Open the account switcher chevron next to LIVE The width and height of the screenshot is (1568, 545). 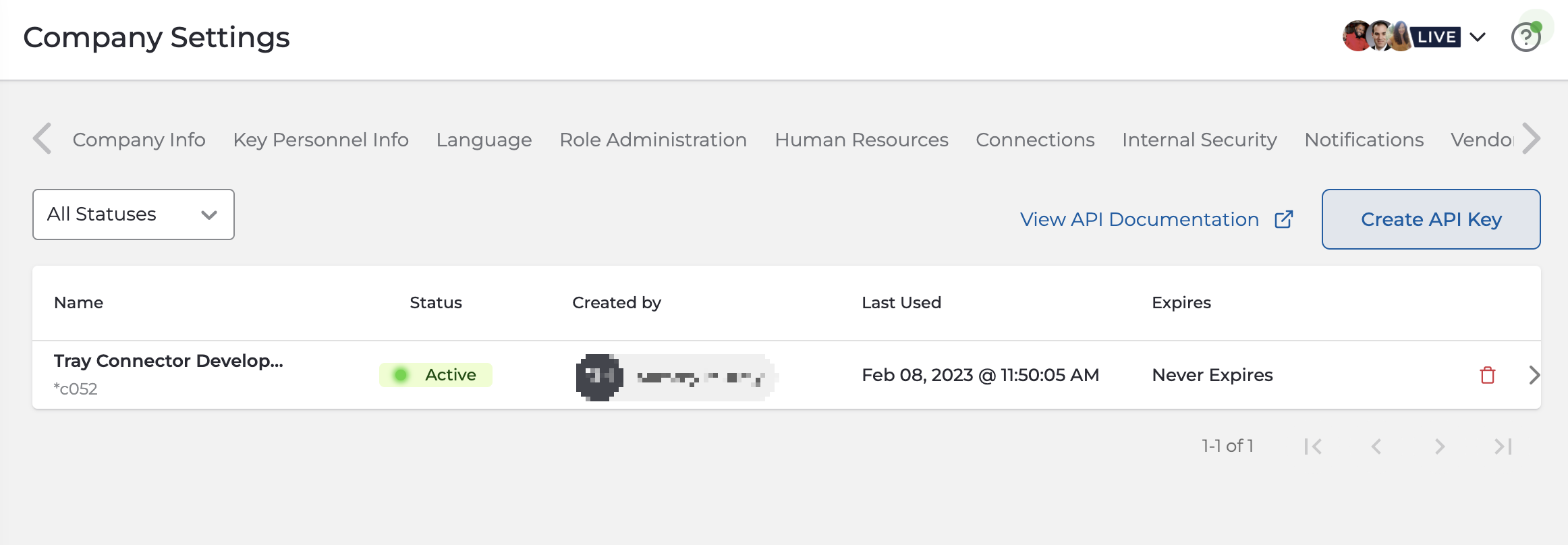1478,37
